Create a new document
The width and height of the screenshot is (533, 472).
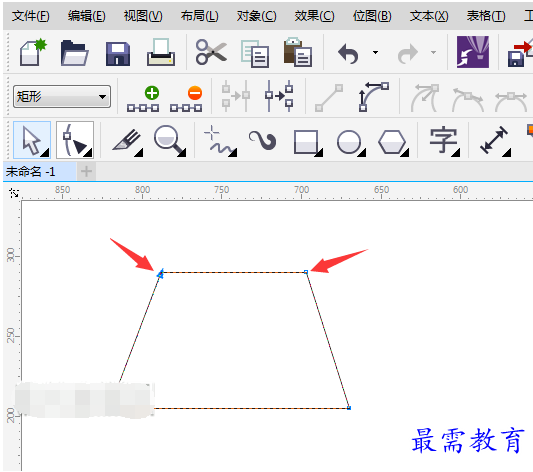tap(33, 52)
